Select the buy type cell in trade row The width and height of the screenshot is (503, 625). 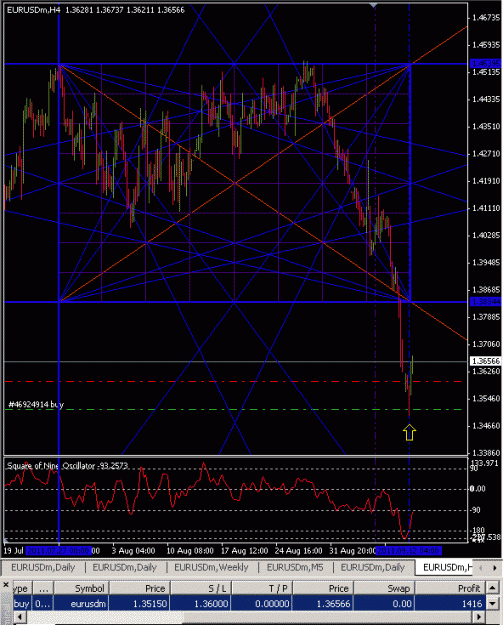click(x=22, y=603)
